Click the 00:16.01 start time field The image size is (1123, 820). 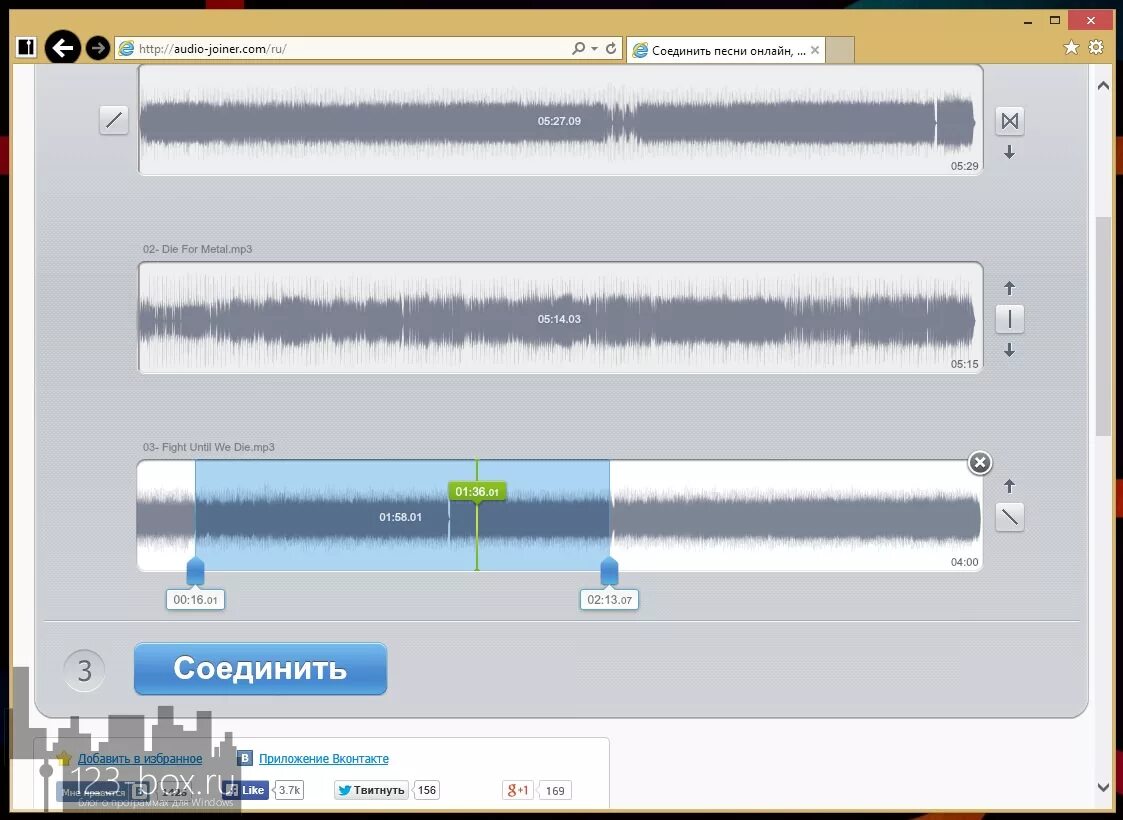pos(195,600)
